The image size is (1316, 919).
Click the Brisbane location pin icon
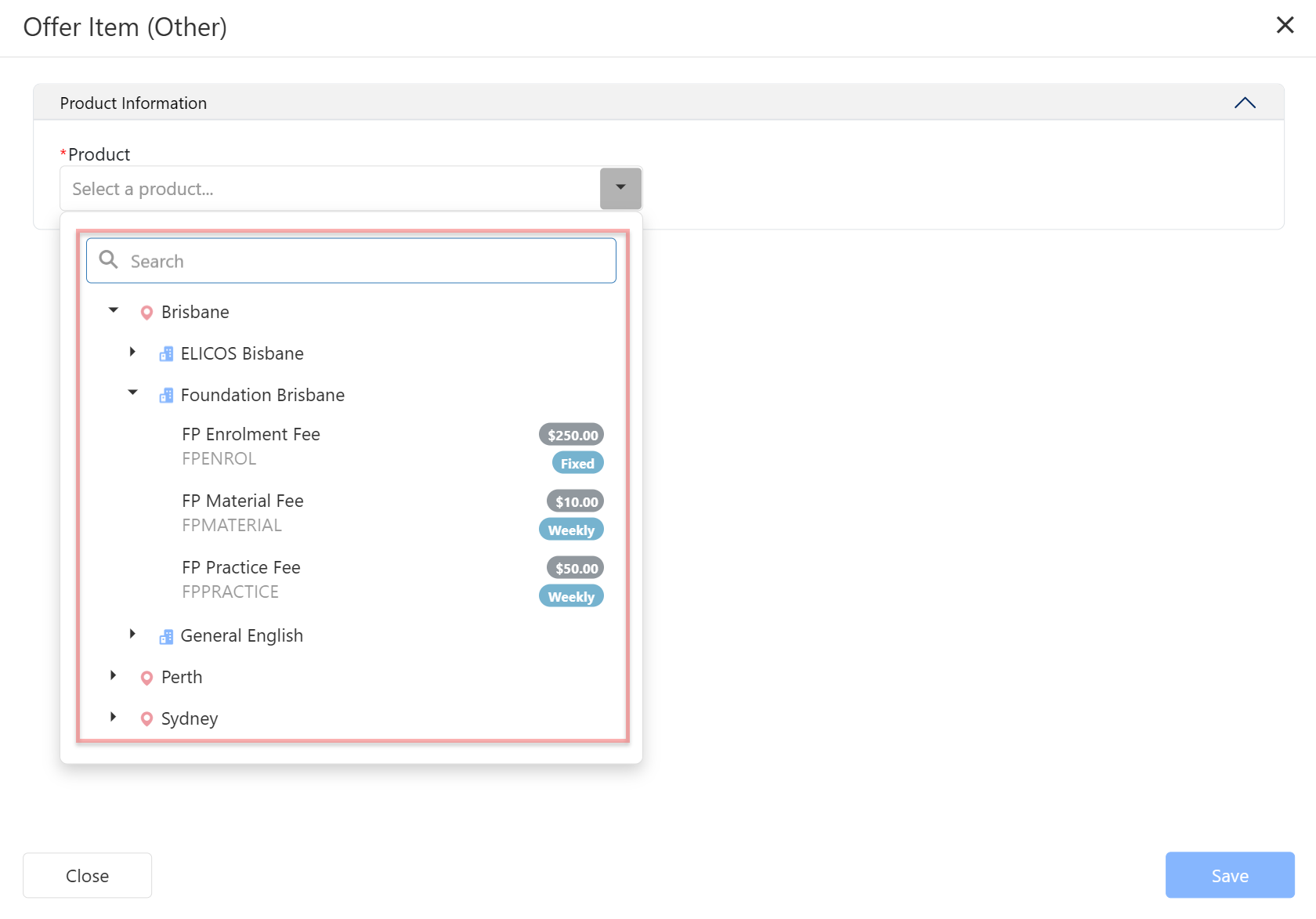(146, 313)
